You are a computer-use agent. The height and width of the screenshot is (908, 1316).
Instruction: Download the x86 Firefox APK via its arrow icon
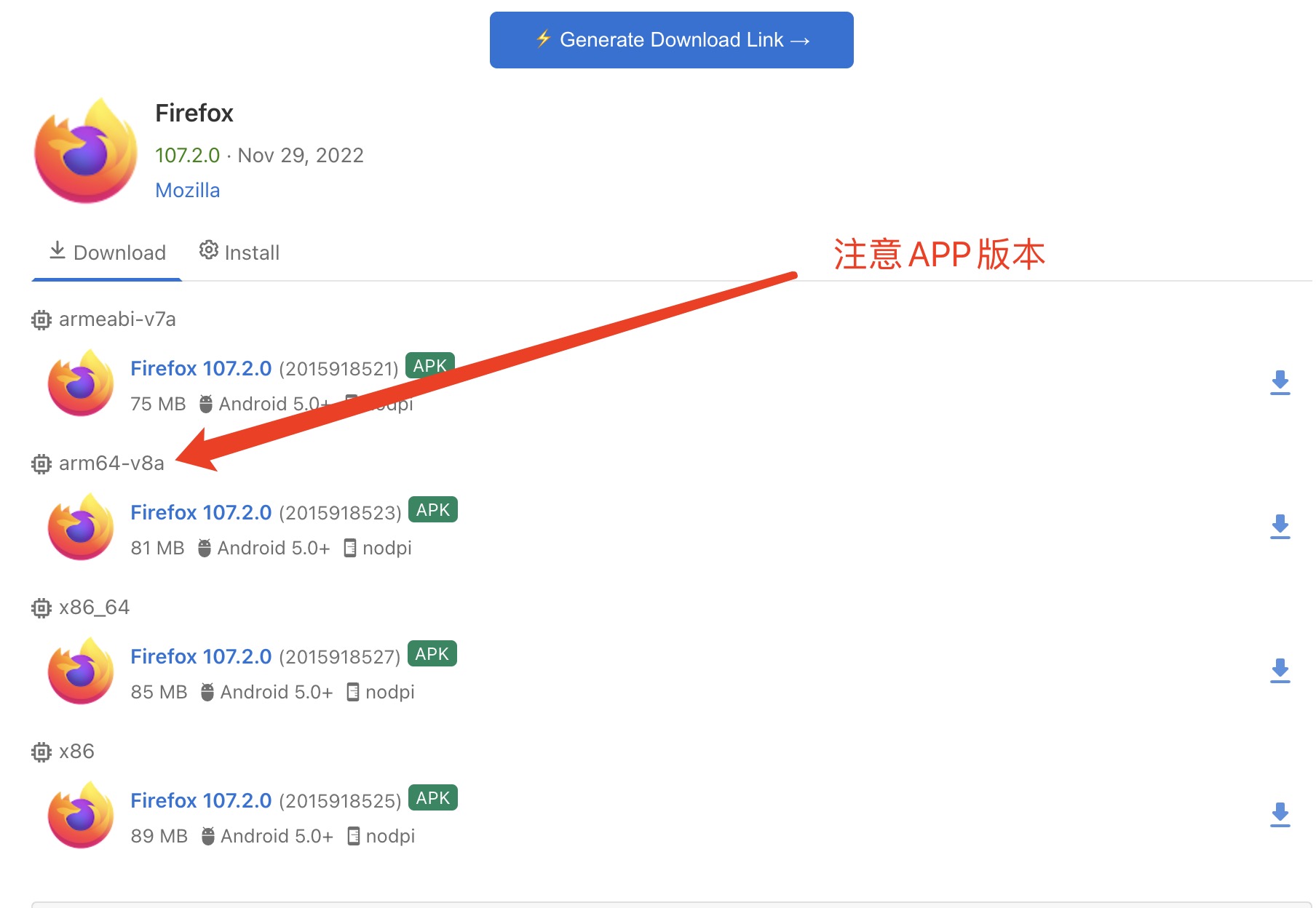(x=1280, y=815)
